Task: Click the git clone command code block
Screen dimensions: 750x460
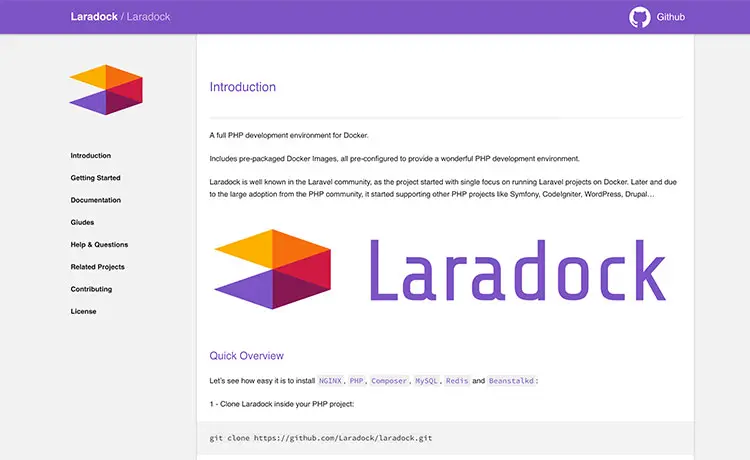Action: coord(445,438)
